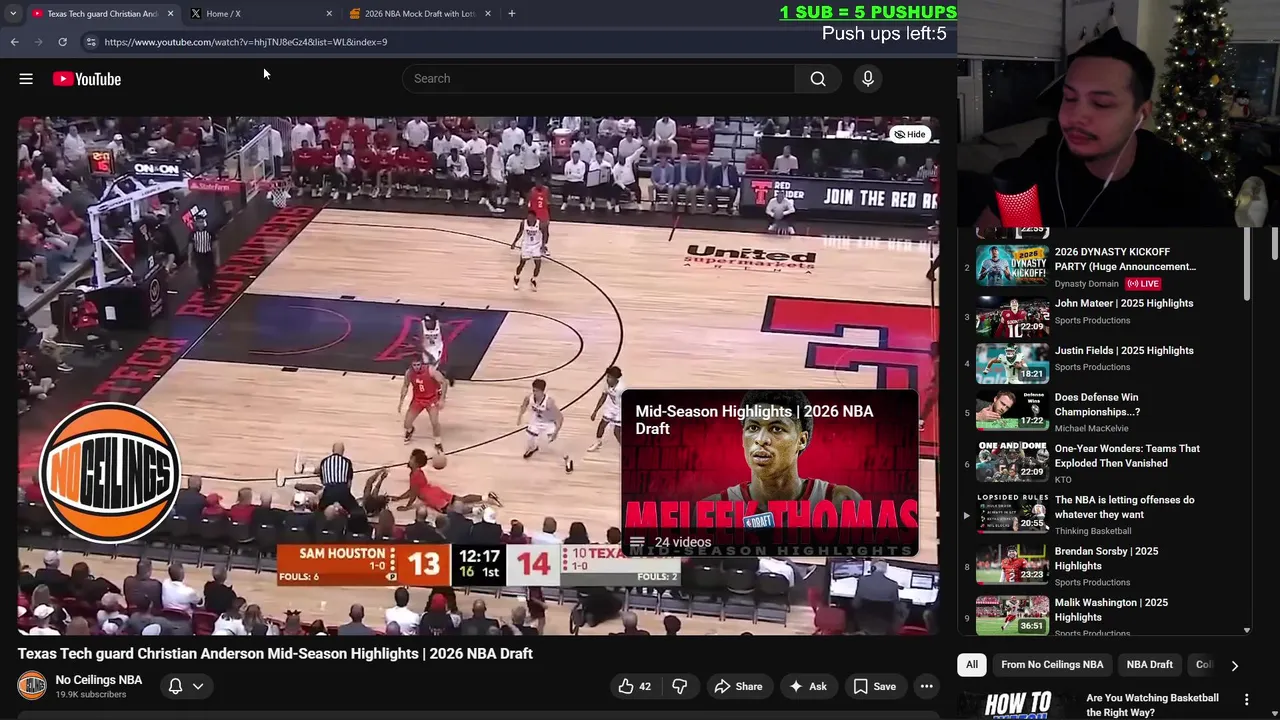Click the Thinking Basketball channel name
Image resolution: width=1280 pixels, height=720 pixels.
pyautogui.click(x=1093, y=531)
